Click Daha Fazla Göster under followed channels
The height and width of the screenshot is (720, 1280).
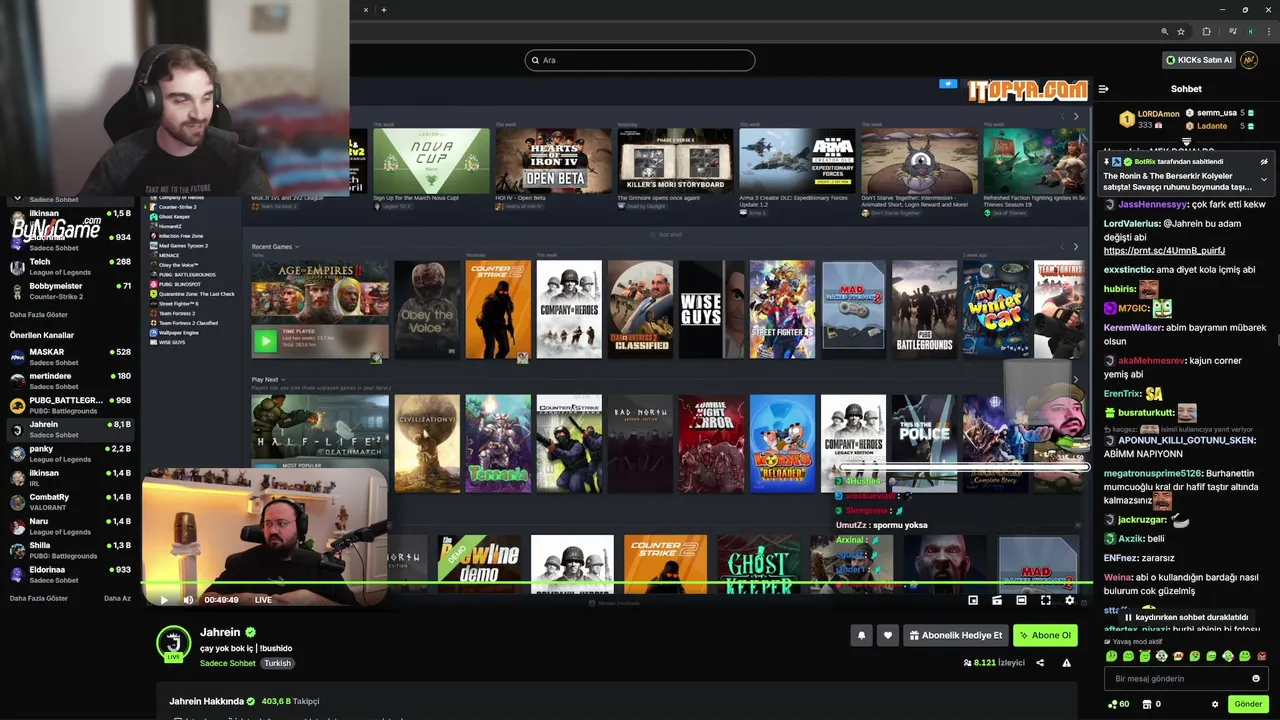click(39, 314)
